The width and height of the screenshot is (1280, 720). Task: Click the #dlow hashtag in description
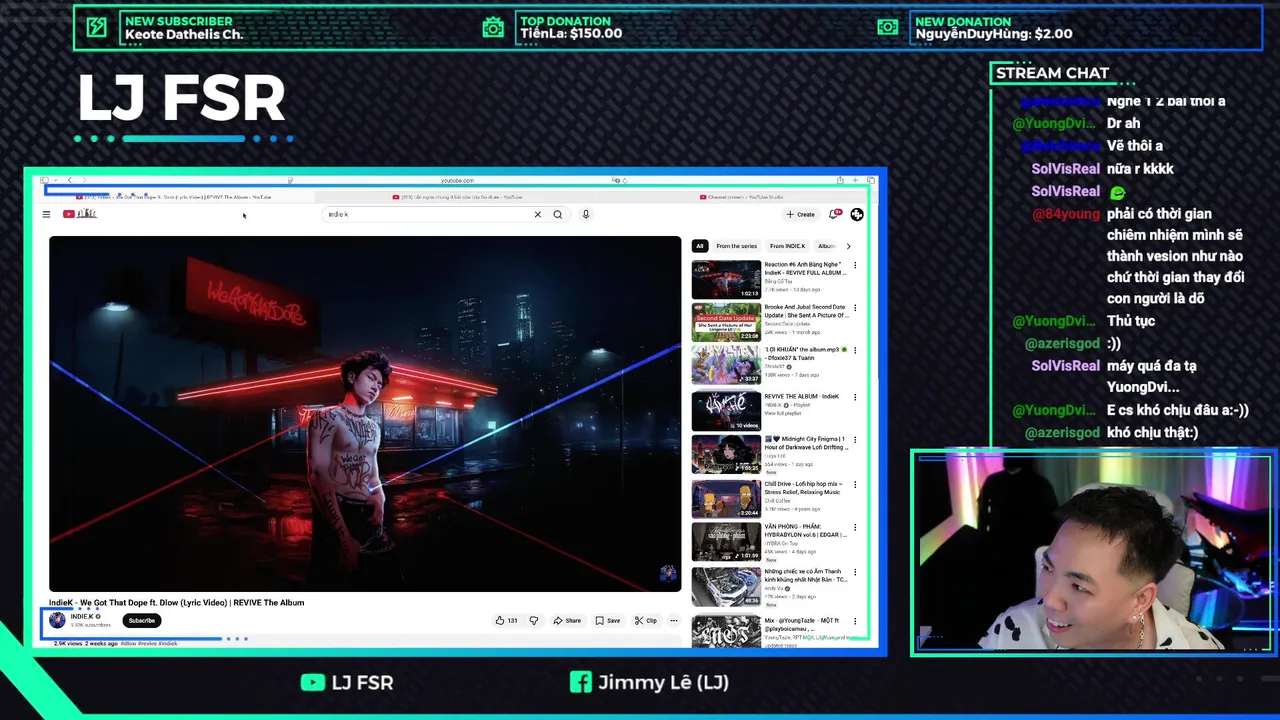[128, 643]
